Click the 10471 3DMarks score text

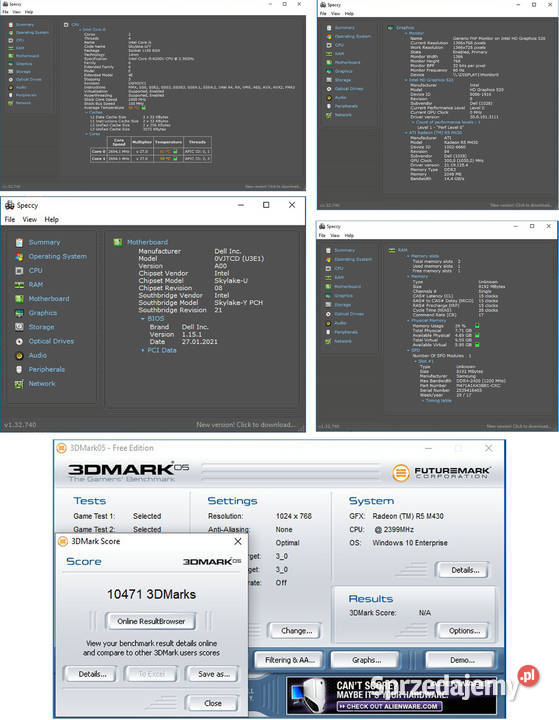[152, 594]
